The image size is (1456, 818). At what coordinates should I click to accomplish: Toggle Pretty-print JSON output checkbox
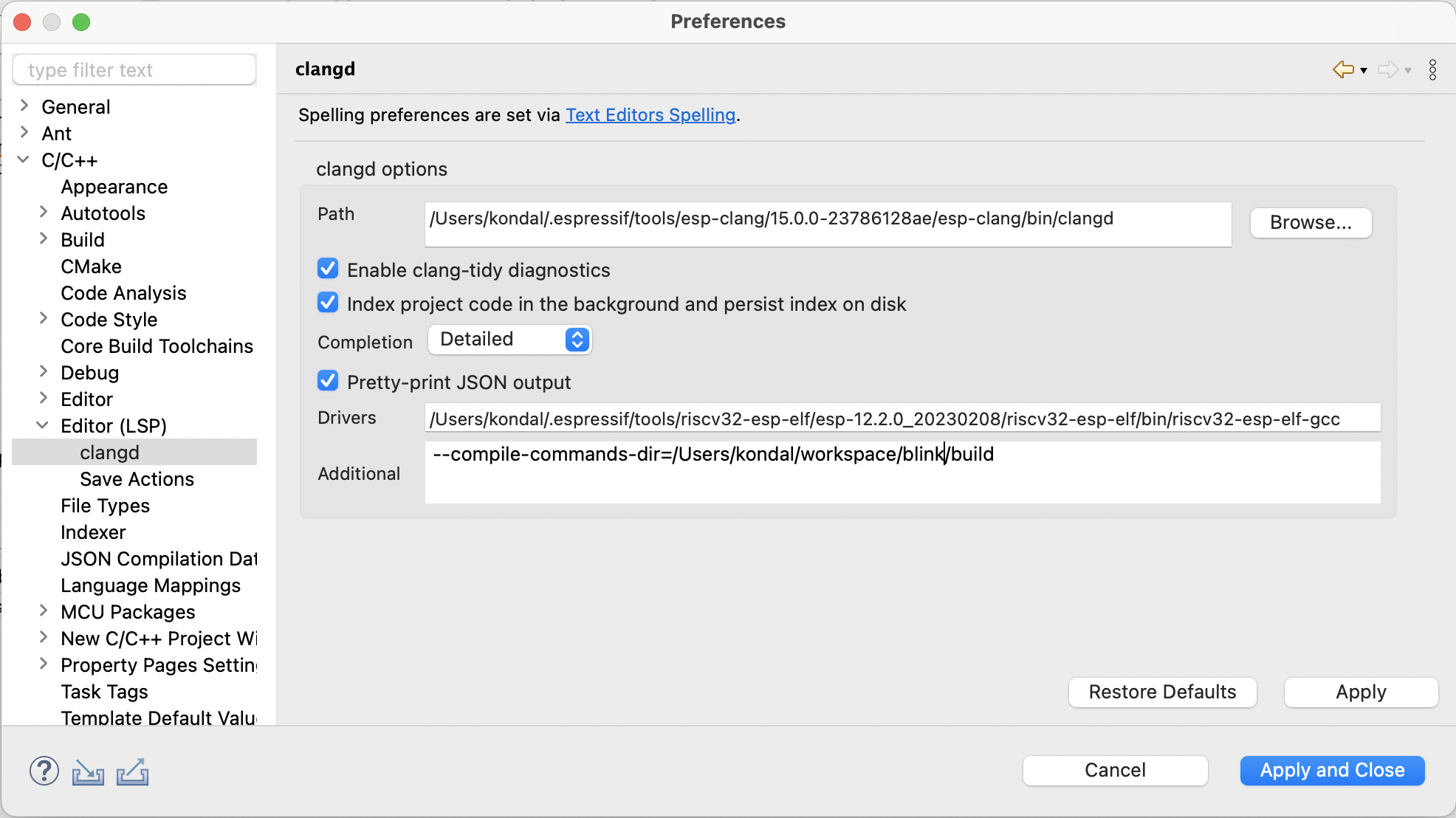[328, 382]
